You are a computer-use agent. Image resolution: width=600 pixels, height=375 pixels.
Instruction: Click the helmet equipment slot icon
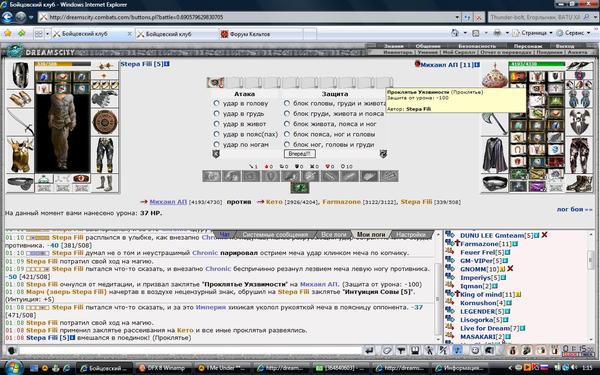click(x=20, y=75)
